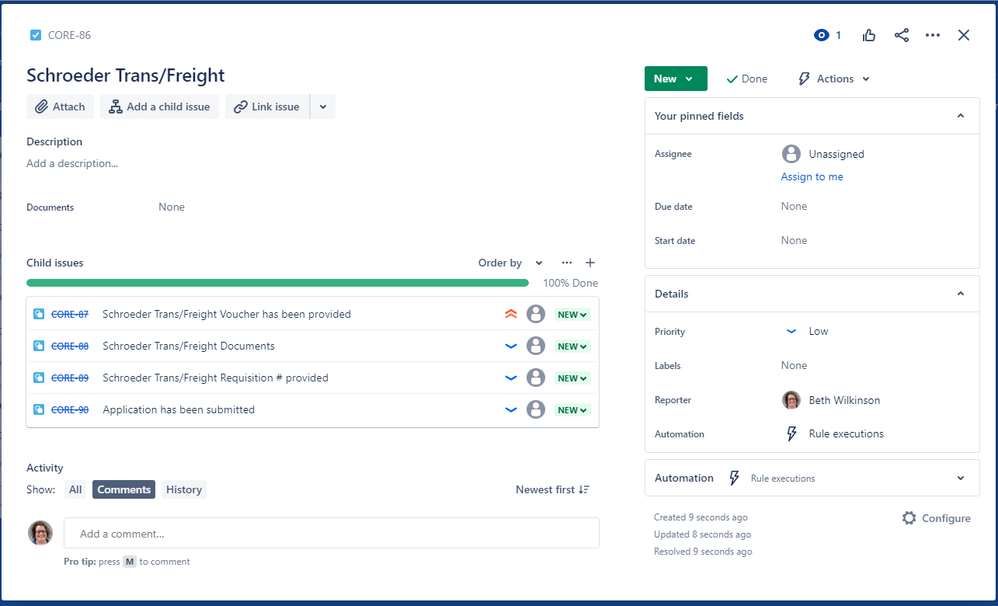Click the highest priority icon on CORE-87
This screenshot has height=606, width=998.
[510, 313]
